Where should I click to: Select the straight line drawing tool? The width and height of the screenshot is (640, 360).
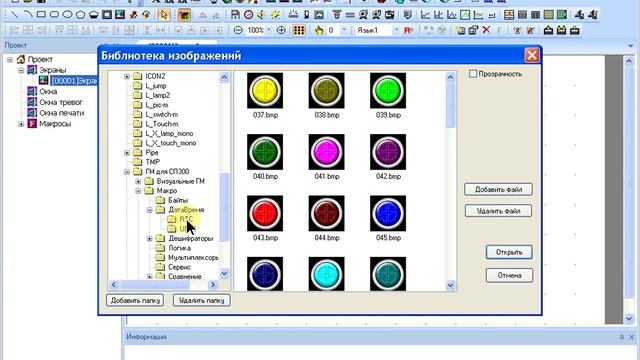[14, 15]
